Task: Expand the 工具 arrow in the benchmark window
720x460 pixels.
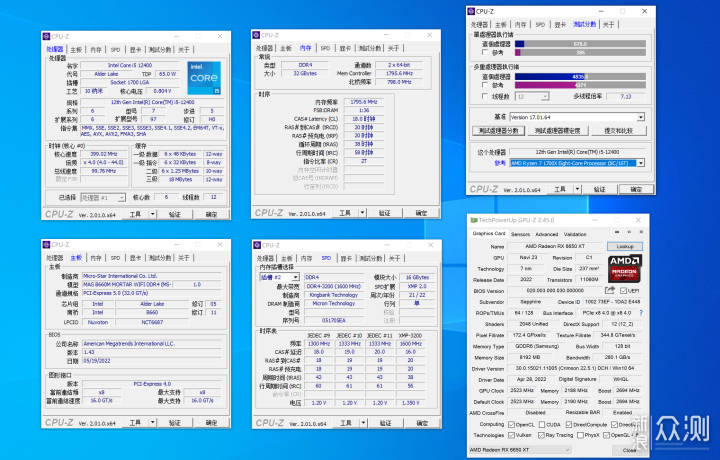Action: pos(578,189)
